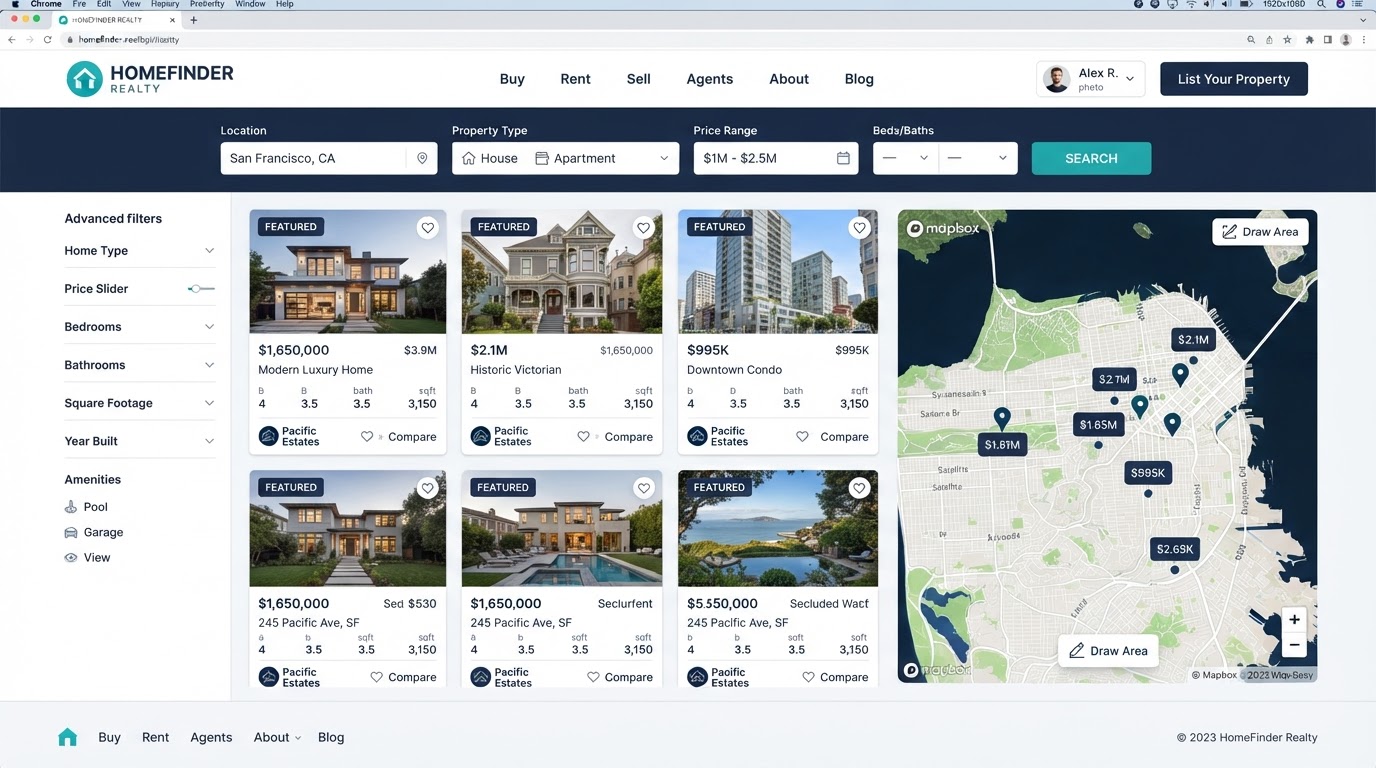Open the Property Type dropdown arrow
1376x768 pixels.
click(x=664, y=158)
